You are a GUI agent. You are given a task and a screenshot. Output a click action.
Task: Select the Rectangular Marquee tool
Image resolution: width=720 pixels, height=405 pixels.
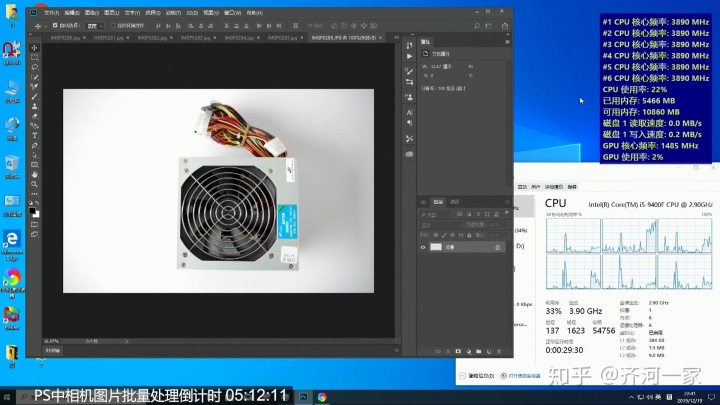coord(34,57)
